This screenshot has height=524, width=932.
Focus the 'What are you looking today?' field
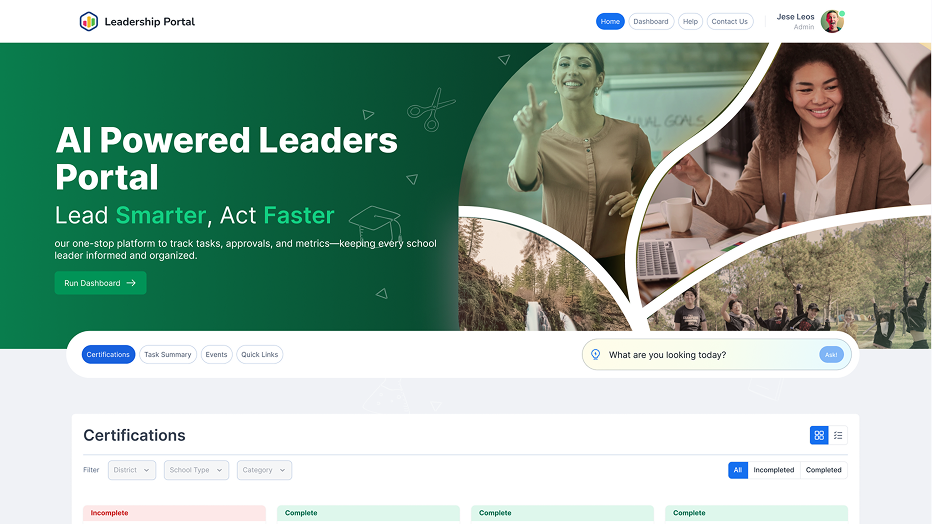point(710,355)
